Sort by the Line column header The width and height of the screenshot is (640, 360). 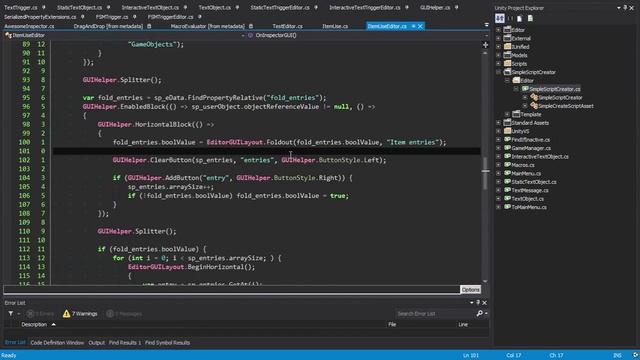click(463, 324)
